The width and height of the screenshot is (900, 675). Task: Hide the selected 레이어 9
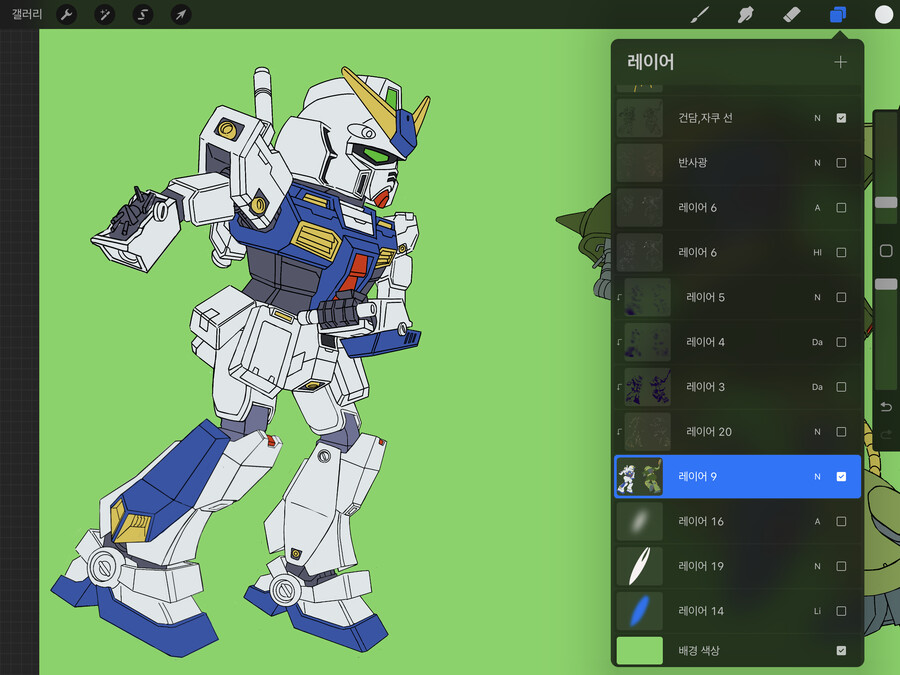click(x=841, y=476)
